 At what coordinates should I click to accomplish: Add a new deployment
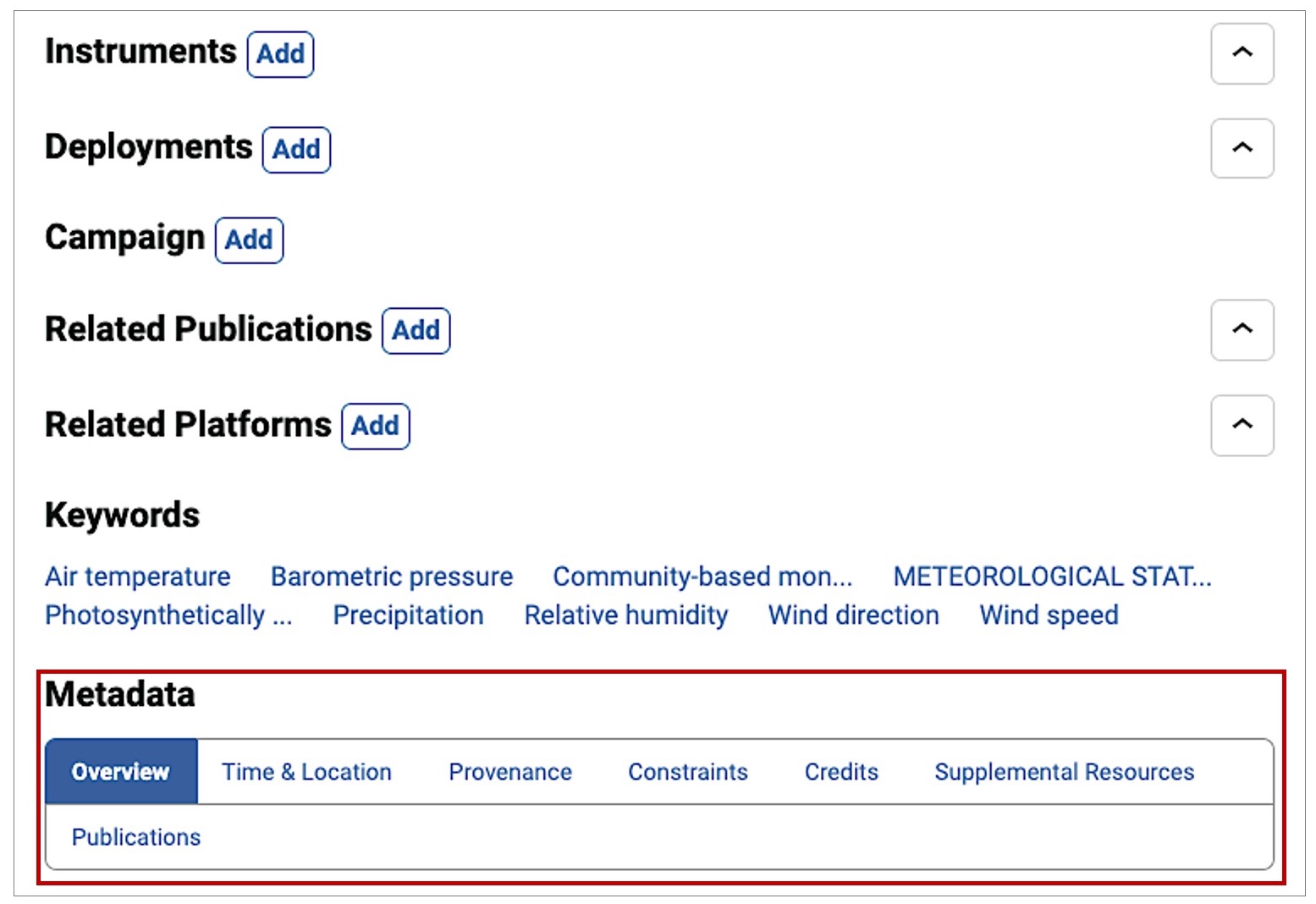click(296, 150)
